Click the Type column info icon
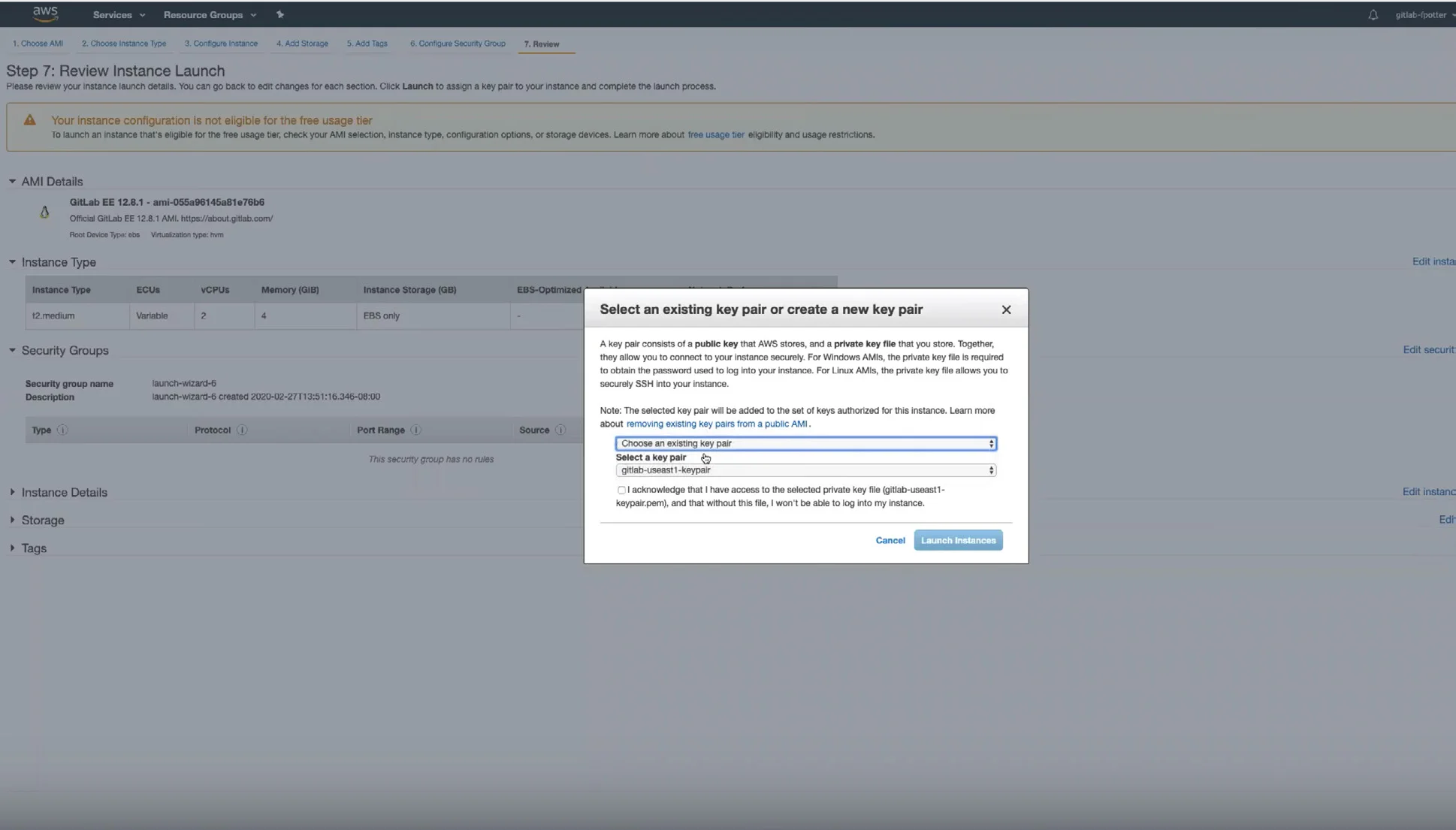The width and height of the screenshot is (1456, 830). point(62,430)
